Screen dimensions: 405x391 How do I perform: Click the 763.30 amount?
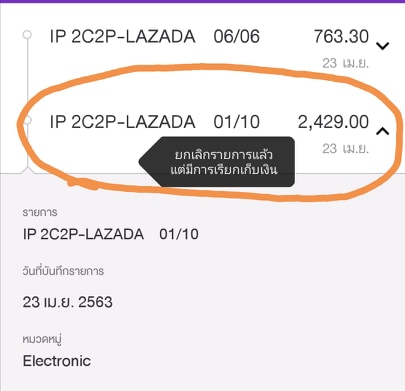point(341,36)
